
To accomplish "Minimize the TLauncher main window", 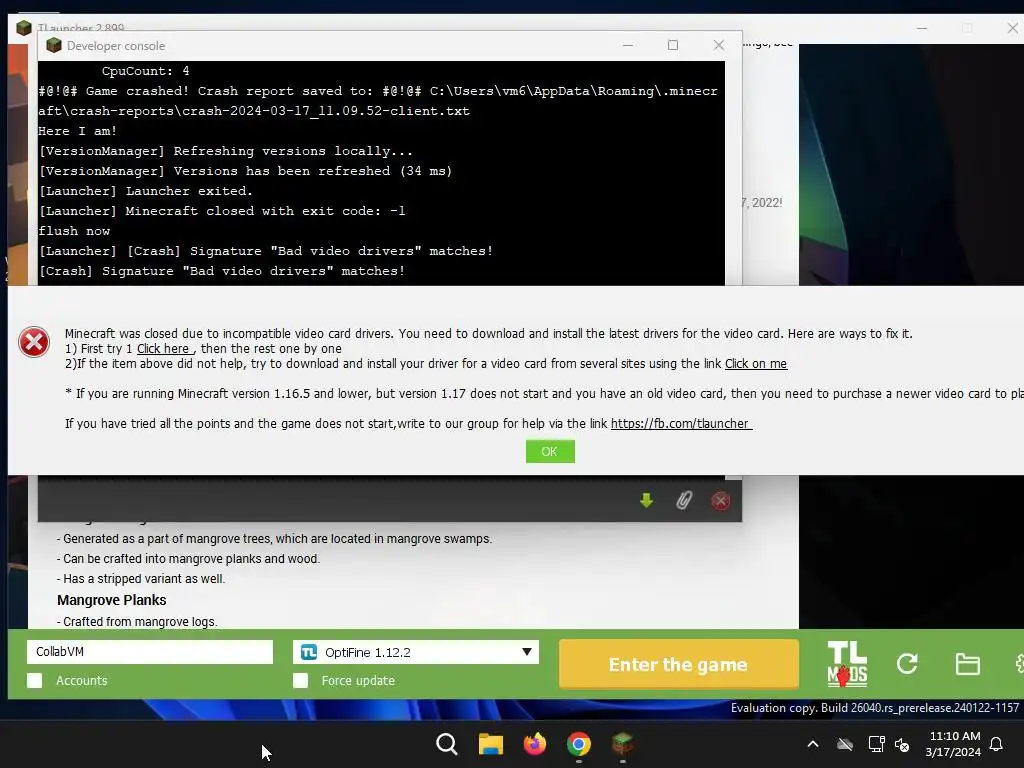I will click(921, 28).
